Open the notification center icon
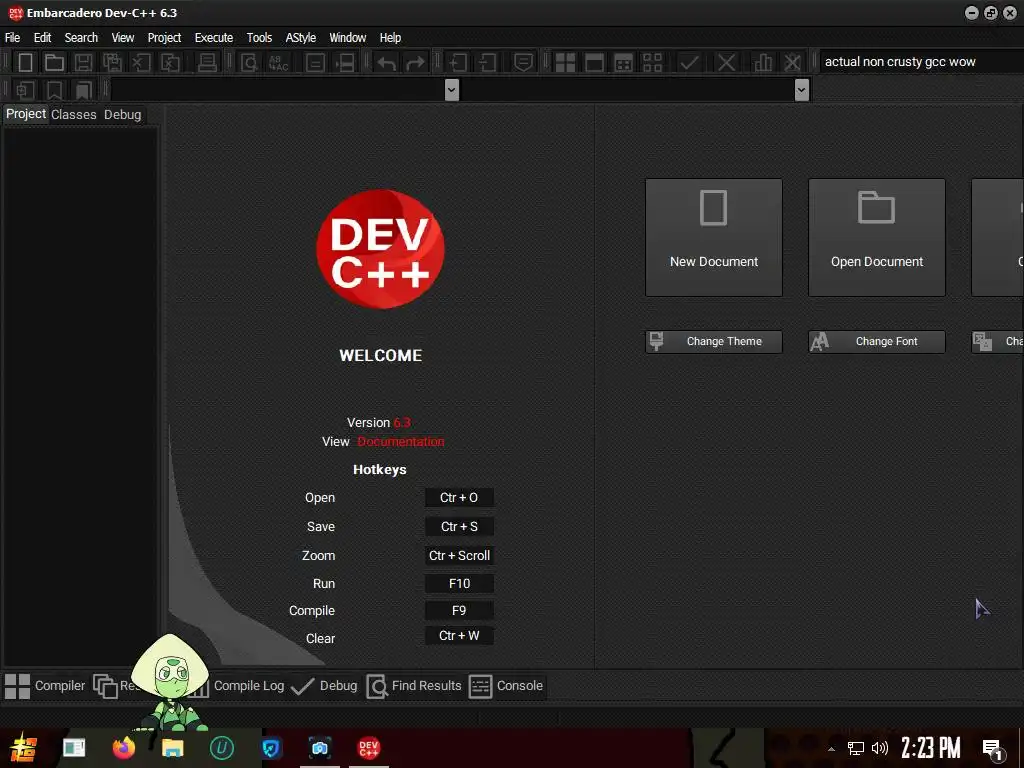This screenshot has height=768, width=1024. point(993,749)
